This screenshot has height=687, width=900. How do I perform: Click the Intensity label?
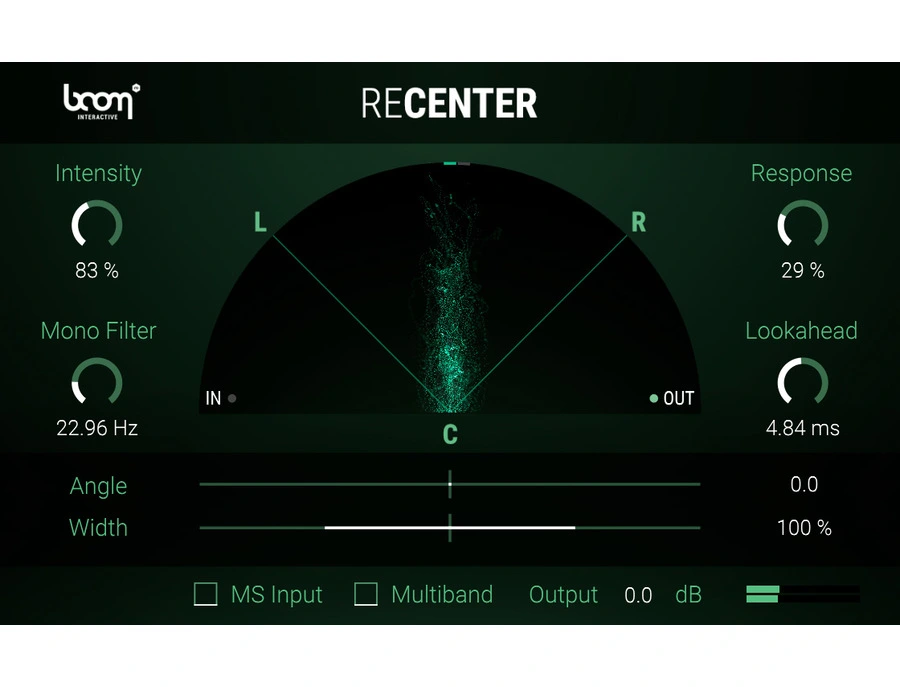pos(98,173)
